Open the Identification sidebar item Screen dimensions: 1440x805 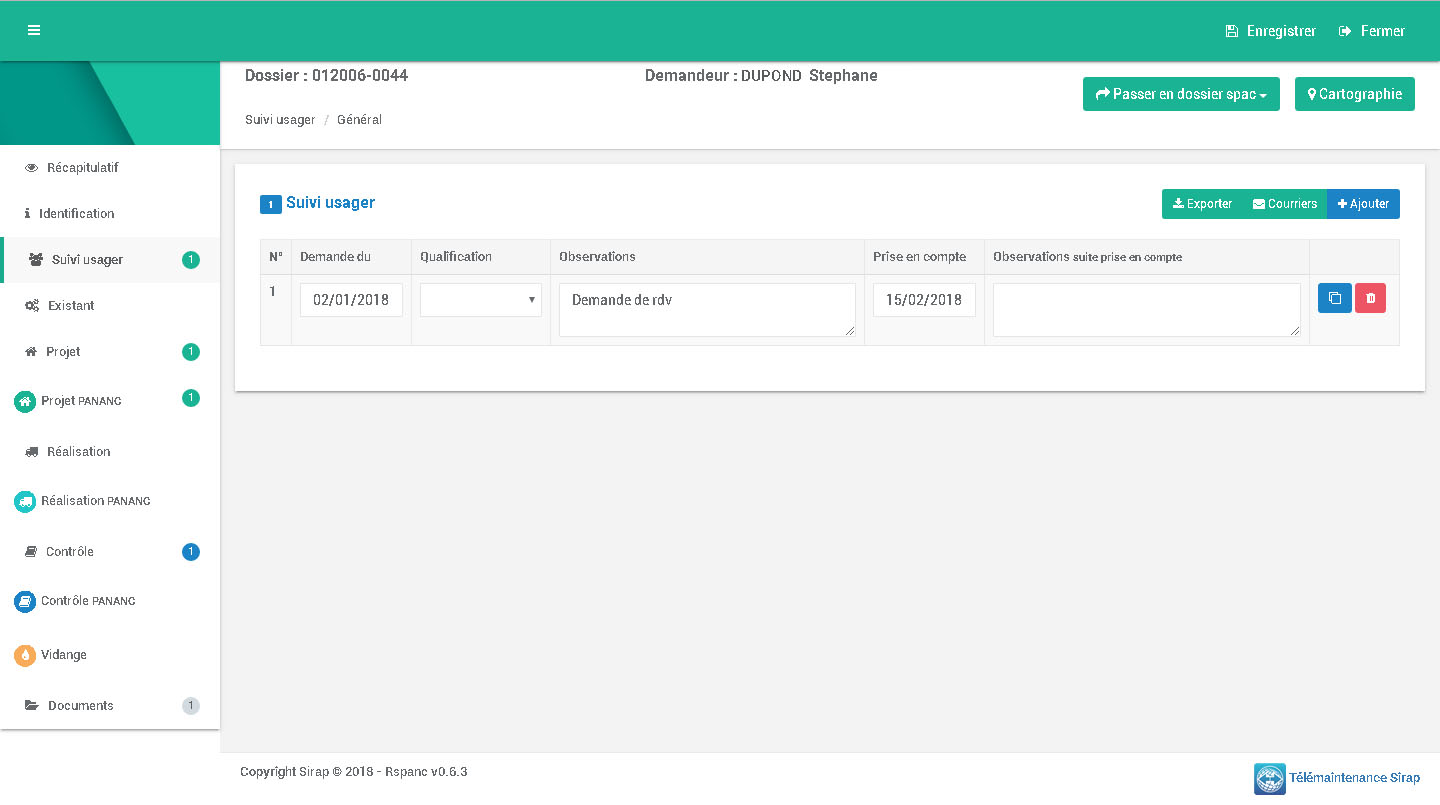pos(110,214)
